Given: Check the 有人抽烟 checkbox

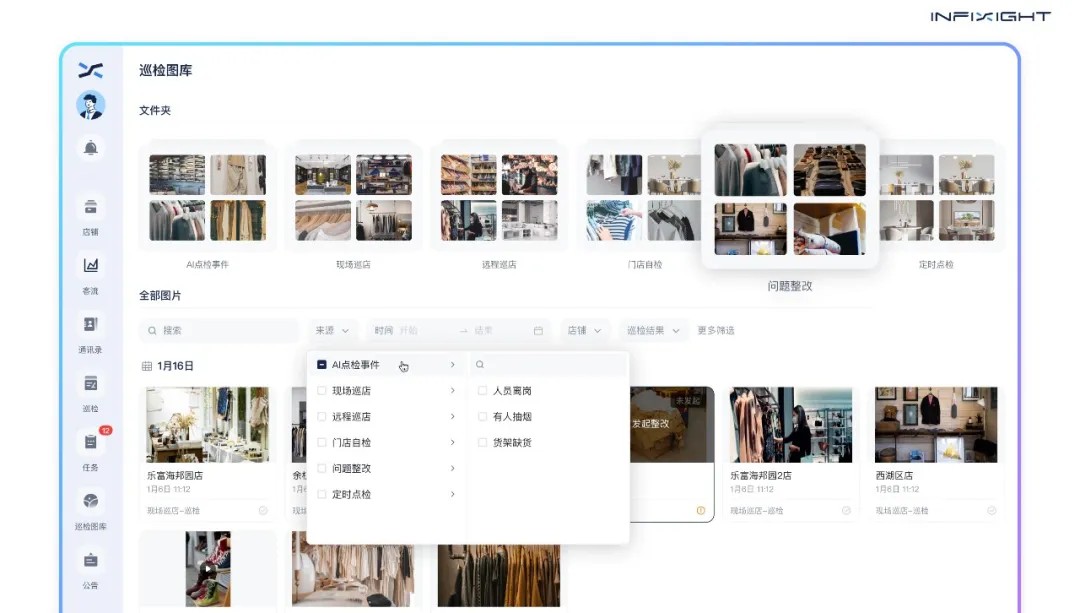Looking at the screenshot, I should pyautogui.click(x=482, y=417).
